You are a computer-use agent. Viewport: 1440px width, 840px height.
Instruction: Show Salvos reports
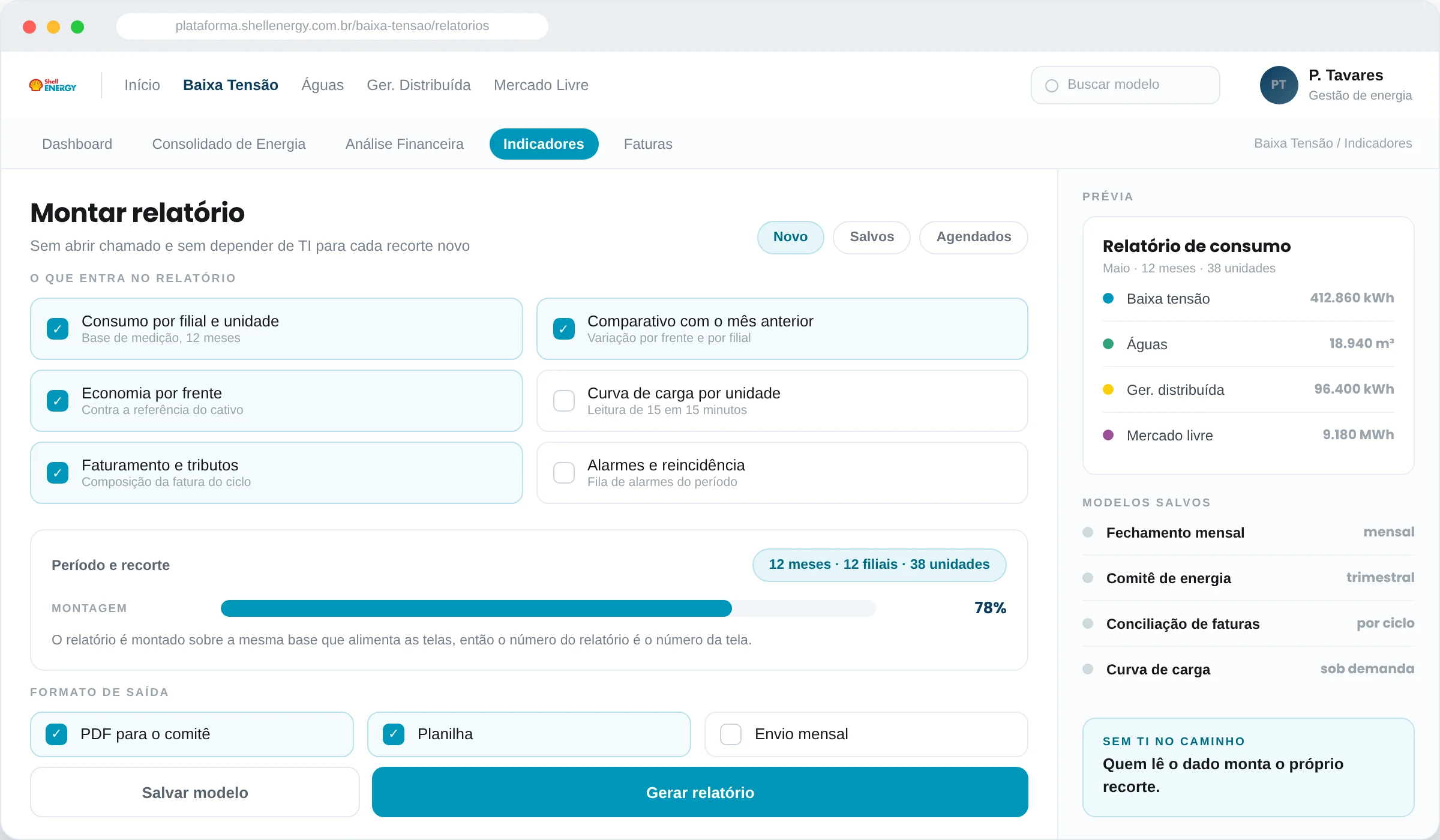[x=872, y=237]
